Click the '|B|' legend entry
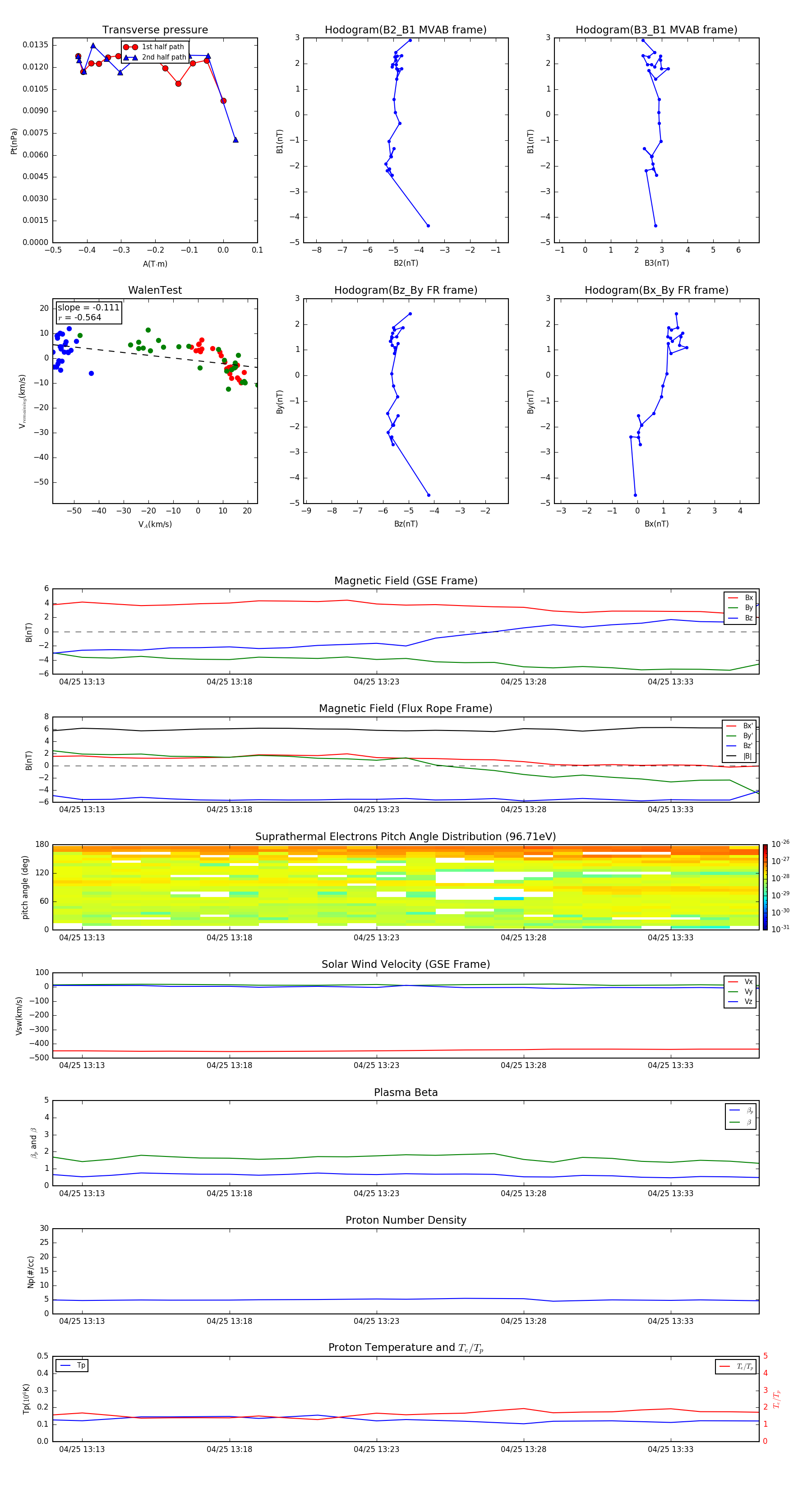The width and height of the screenshot is (812, 1489). pyautogui.click(x=740, y=756)
